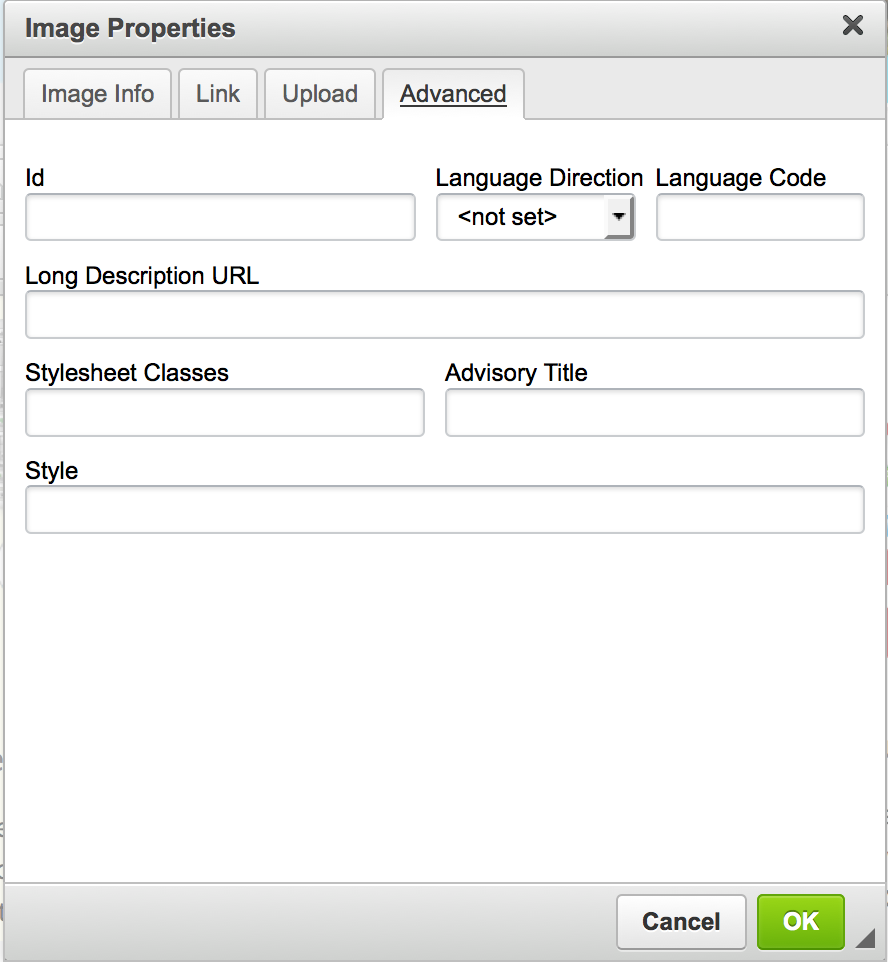Switch to the Image Info tab

point(97,94)
